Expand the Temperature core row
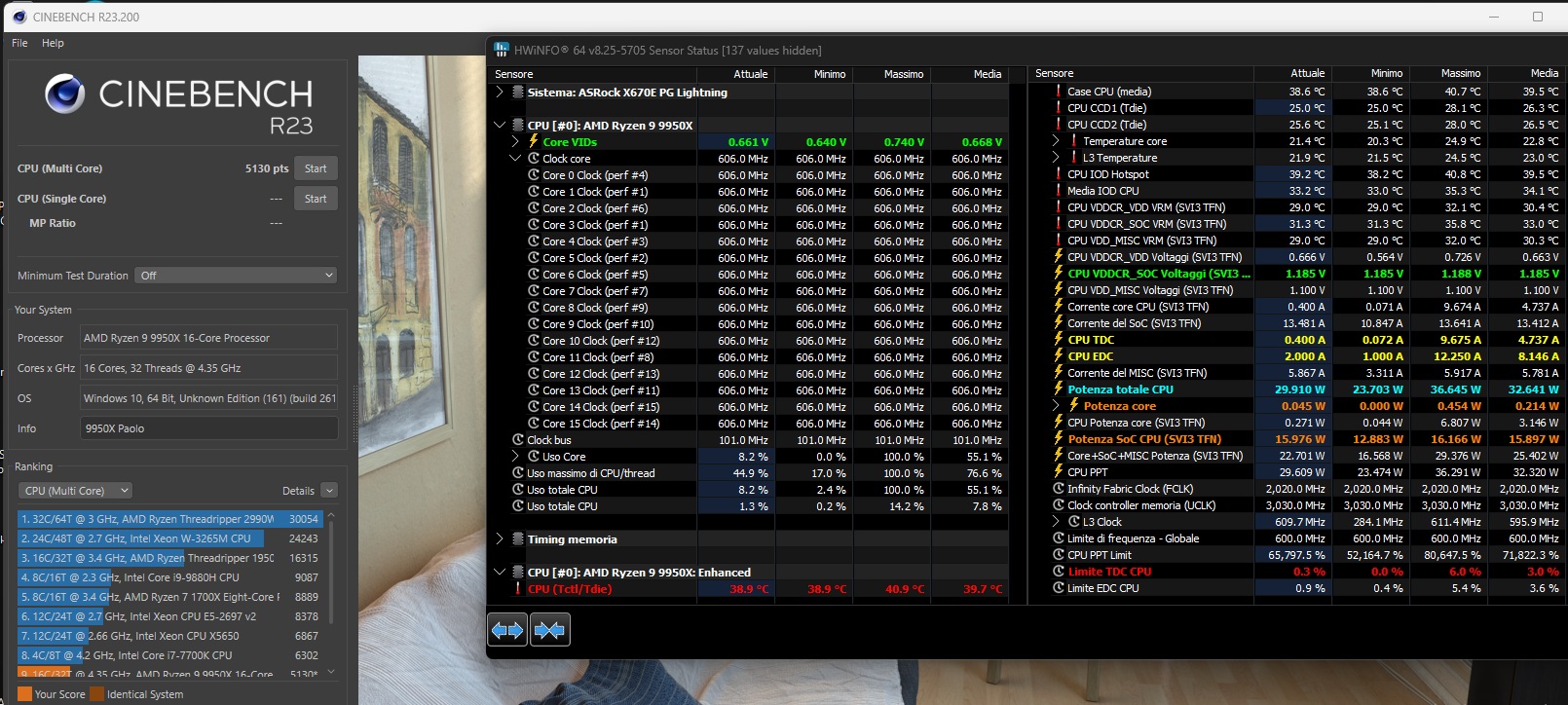Image resolution: width=1568 pixels, height=705 pixels. click(1056, 141)
